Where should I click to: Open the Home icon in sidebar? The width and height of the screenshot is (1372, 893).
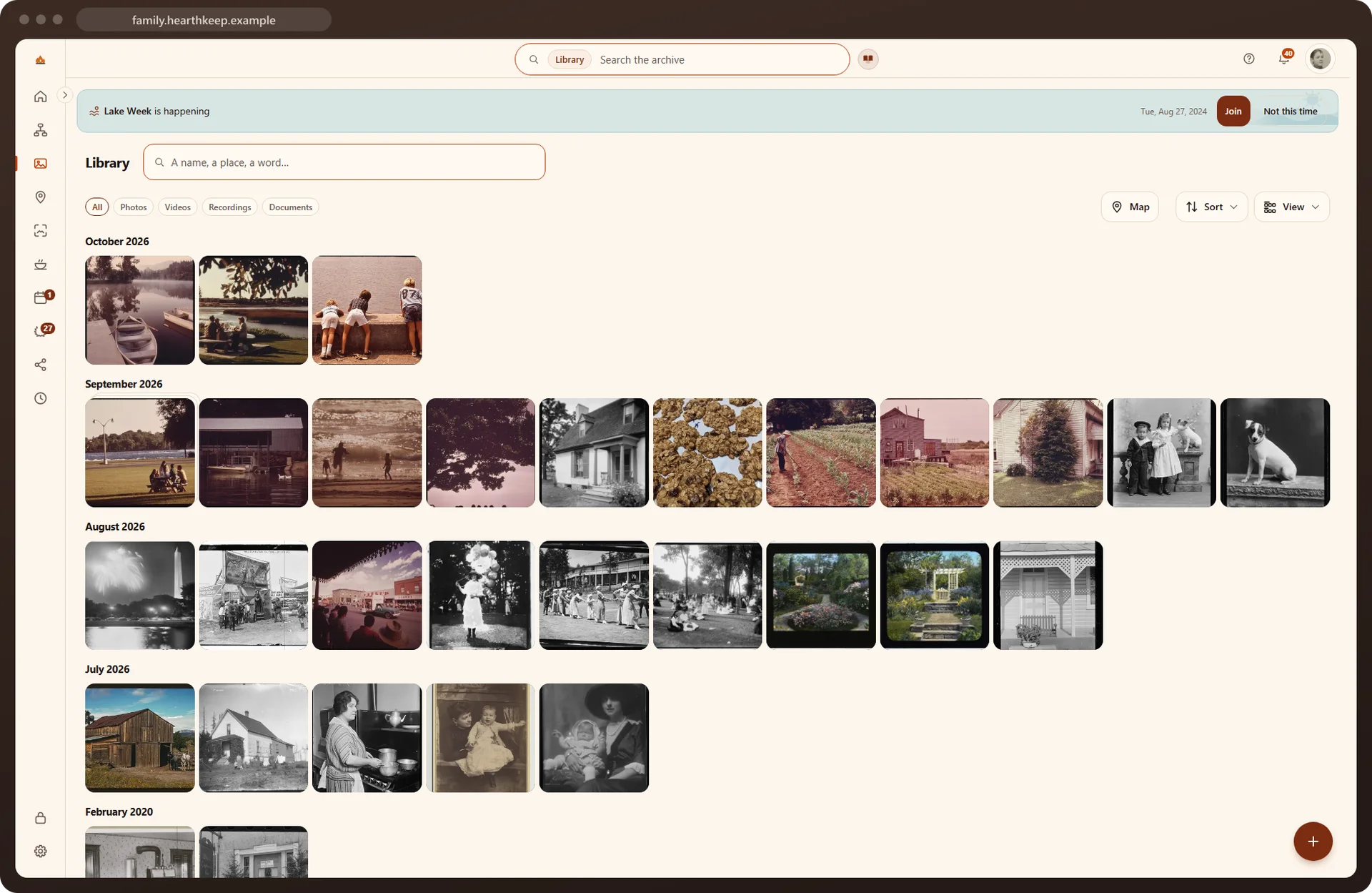point(41,97)
